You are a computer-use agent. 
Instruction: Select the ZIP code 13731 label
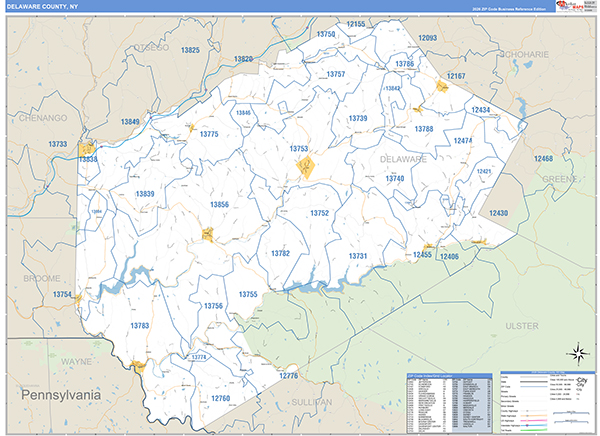[358, 257]
